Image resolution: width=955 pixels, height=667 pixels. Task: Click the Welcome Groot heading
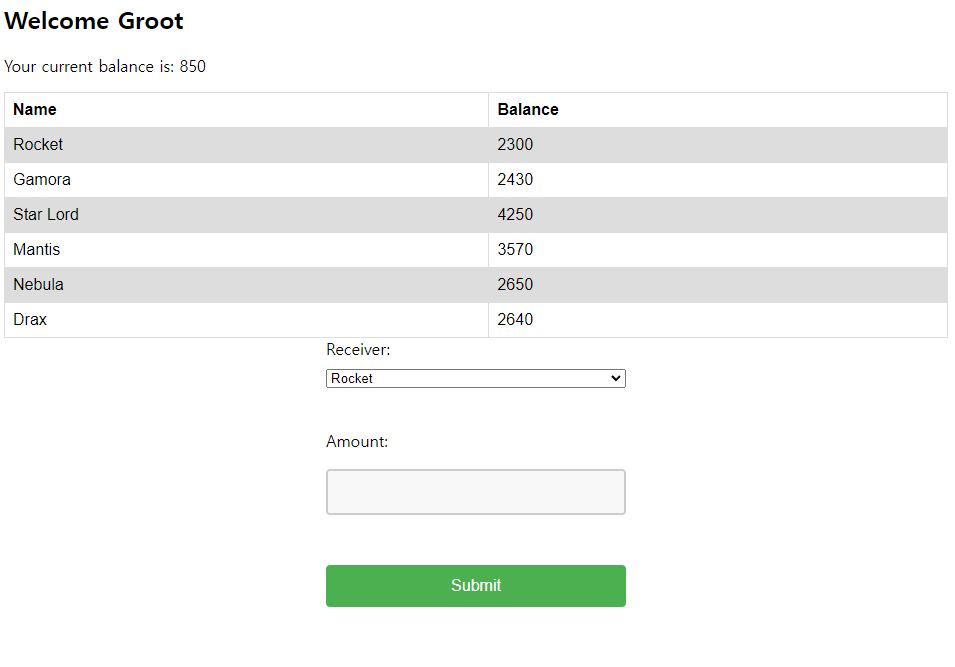94,21
